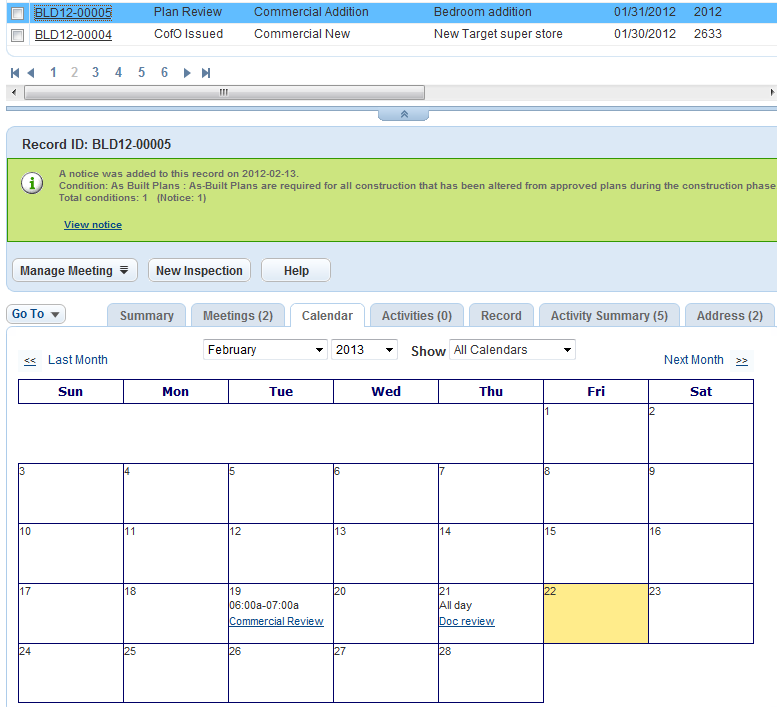Viewport: 777px width, 707px height.
Task: Click the New Inspection button
Action: (199, 271)
